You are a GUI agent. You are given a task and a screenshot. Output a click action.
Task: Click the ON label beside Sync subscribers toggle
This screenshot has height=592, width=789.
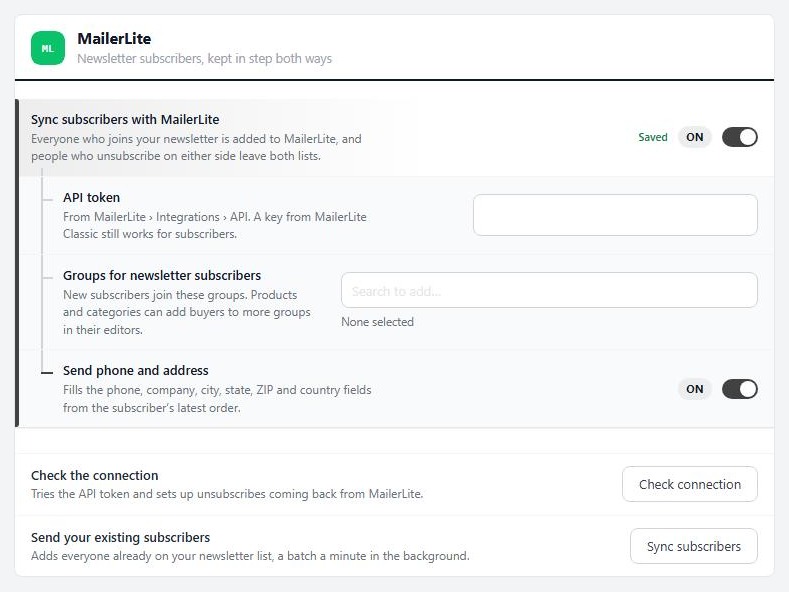pyautogui.click(x=694, y=137)
